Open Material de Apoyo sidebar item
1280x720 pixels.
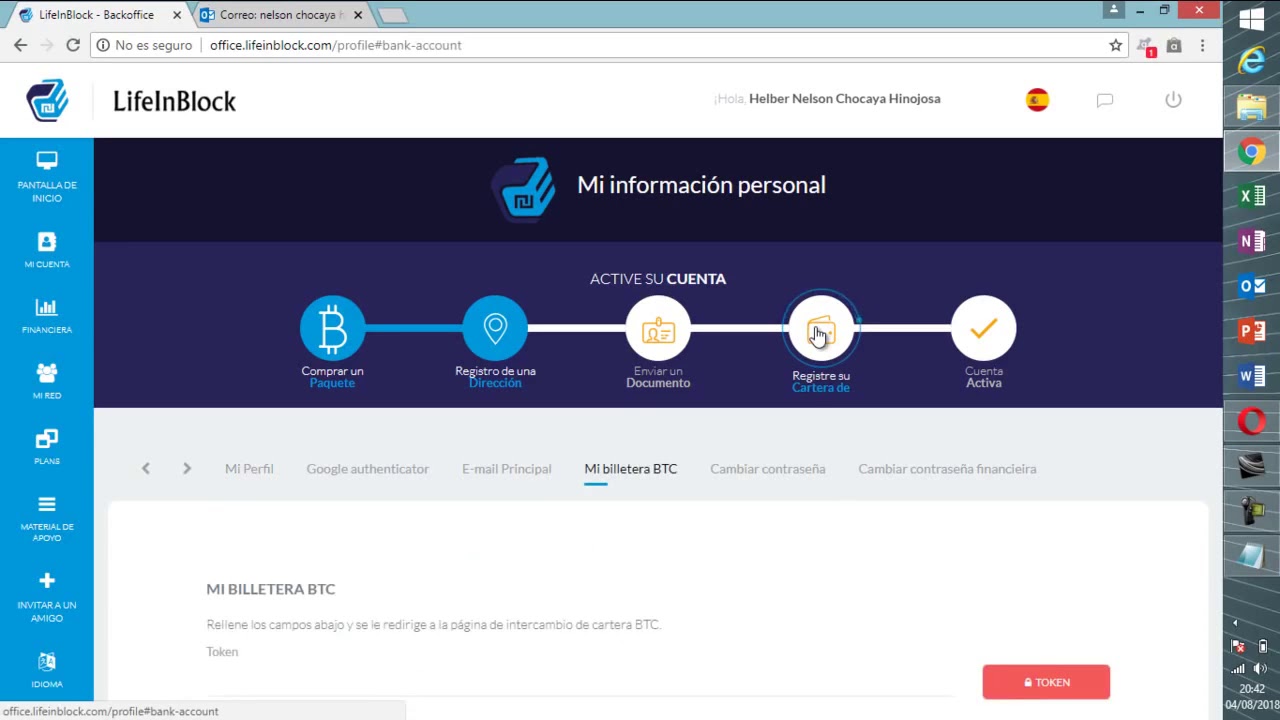(47, 518)
